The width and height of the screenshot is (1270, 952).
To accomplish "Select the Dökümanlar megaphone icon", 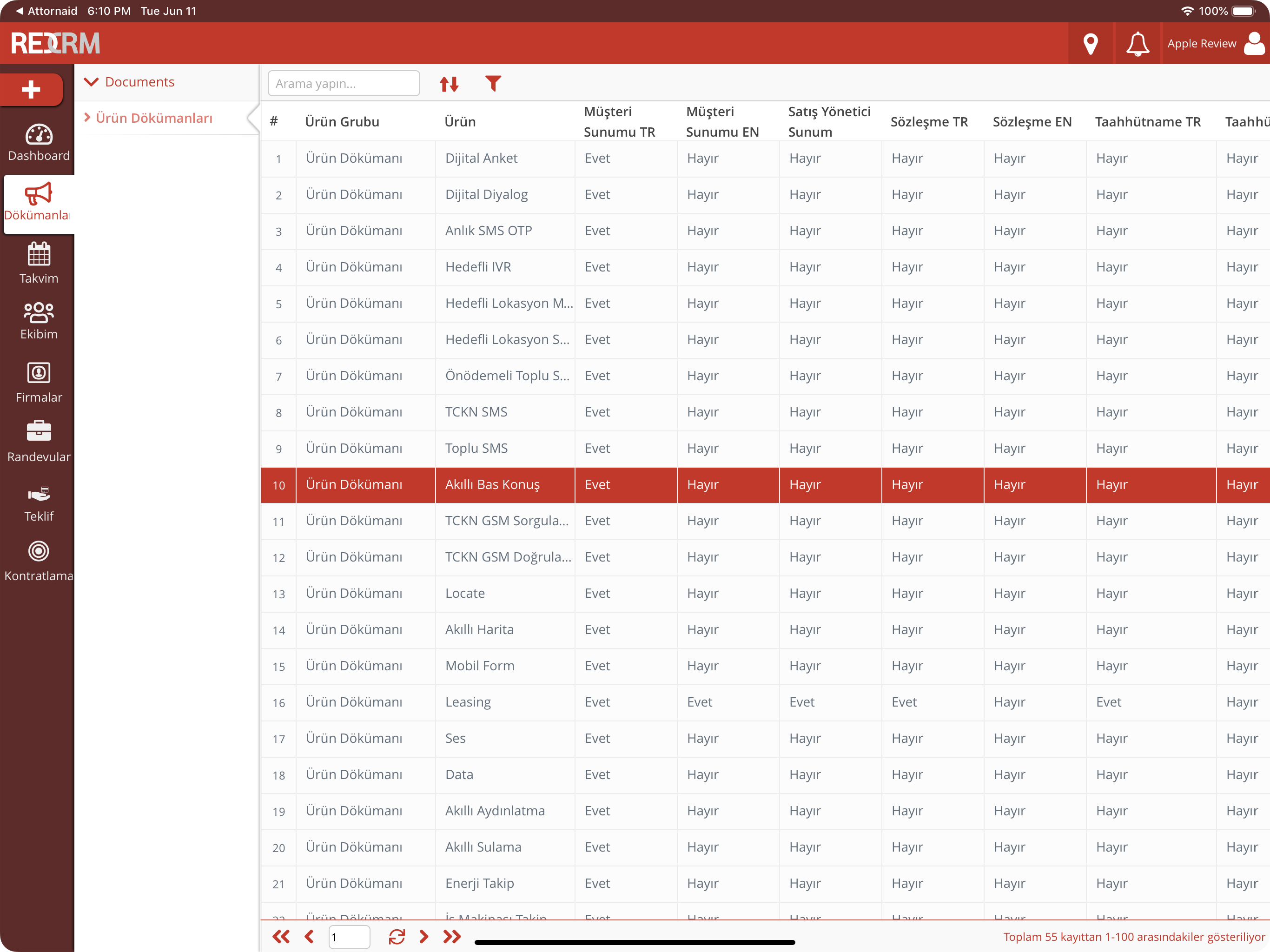I will [39, 194].
